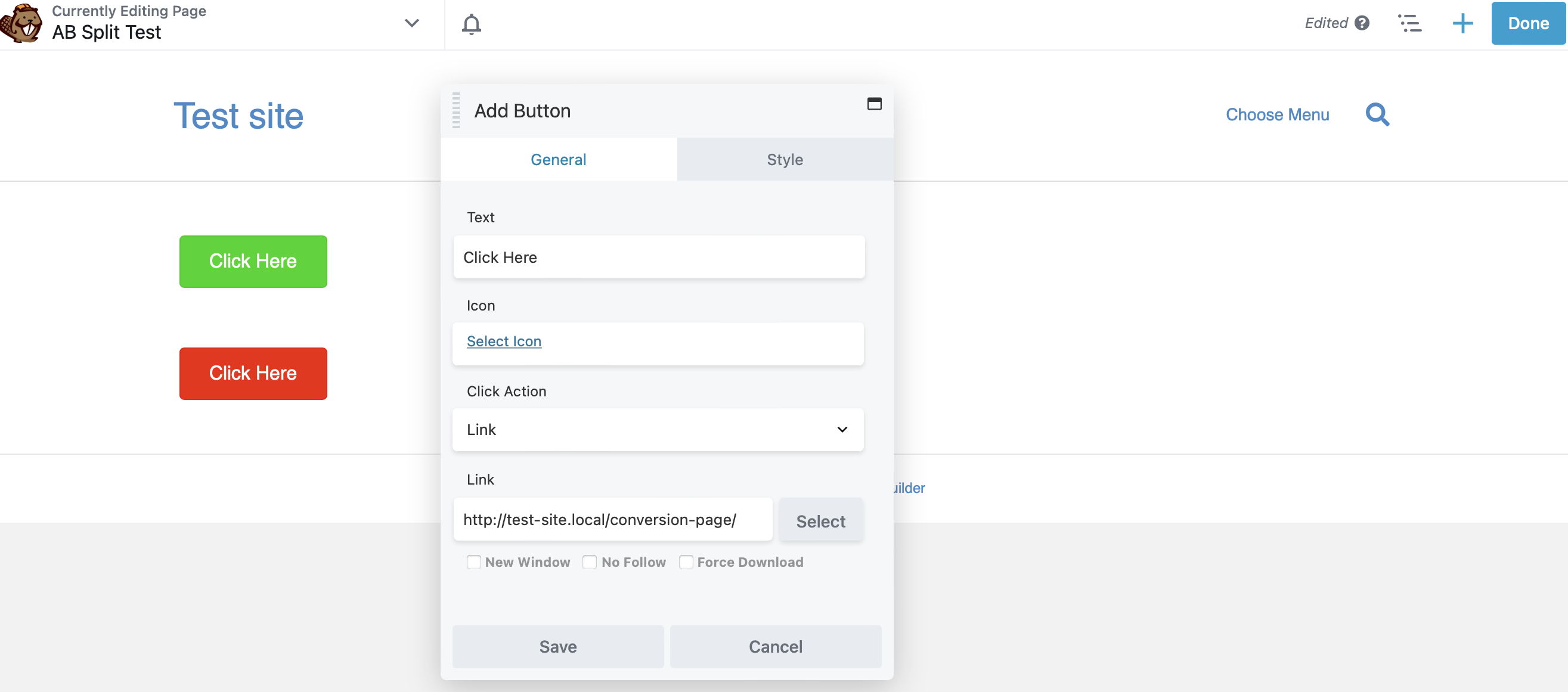
Task: Enable the New Window checkbox
Action: pos(473,561)
